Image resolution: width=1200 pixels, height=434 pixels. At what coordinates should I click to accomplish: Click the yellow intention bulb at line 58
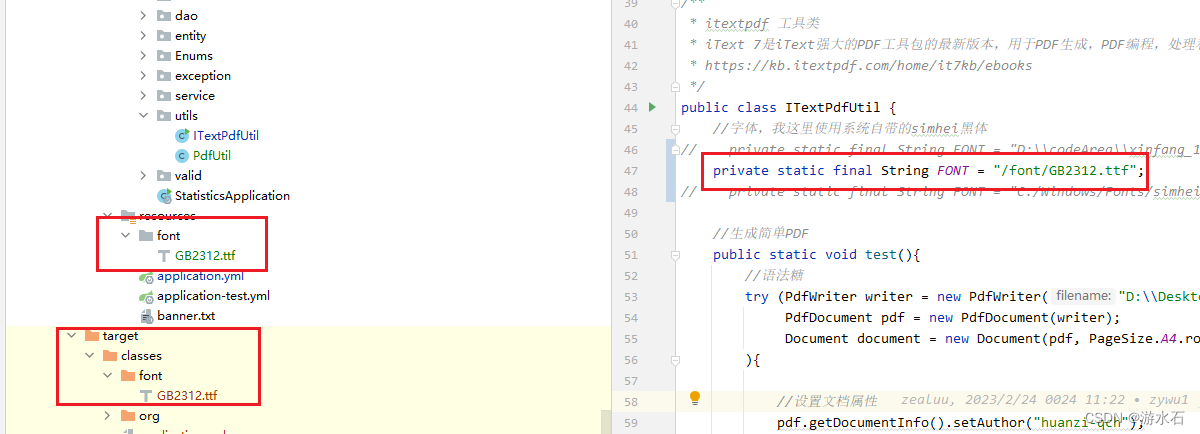click(695, 400)
